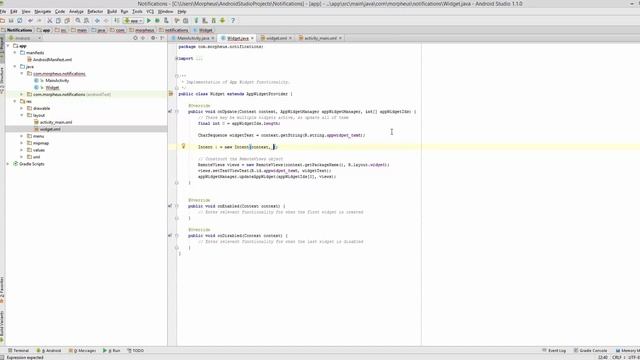The width and height of the screenshot is (640, 360).
Task: Click the Copy icon in toolbar
Action: point(58,20)
